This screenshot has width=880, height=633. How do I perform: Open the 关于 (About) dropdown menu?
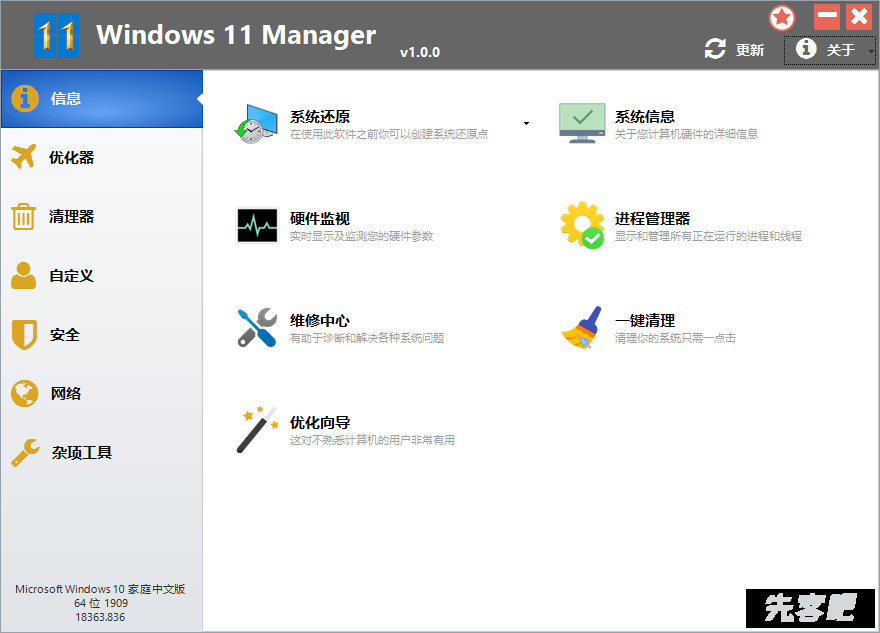(830, 50)
